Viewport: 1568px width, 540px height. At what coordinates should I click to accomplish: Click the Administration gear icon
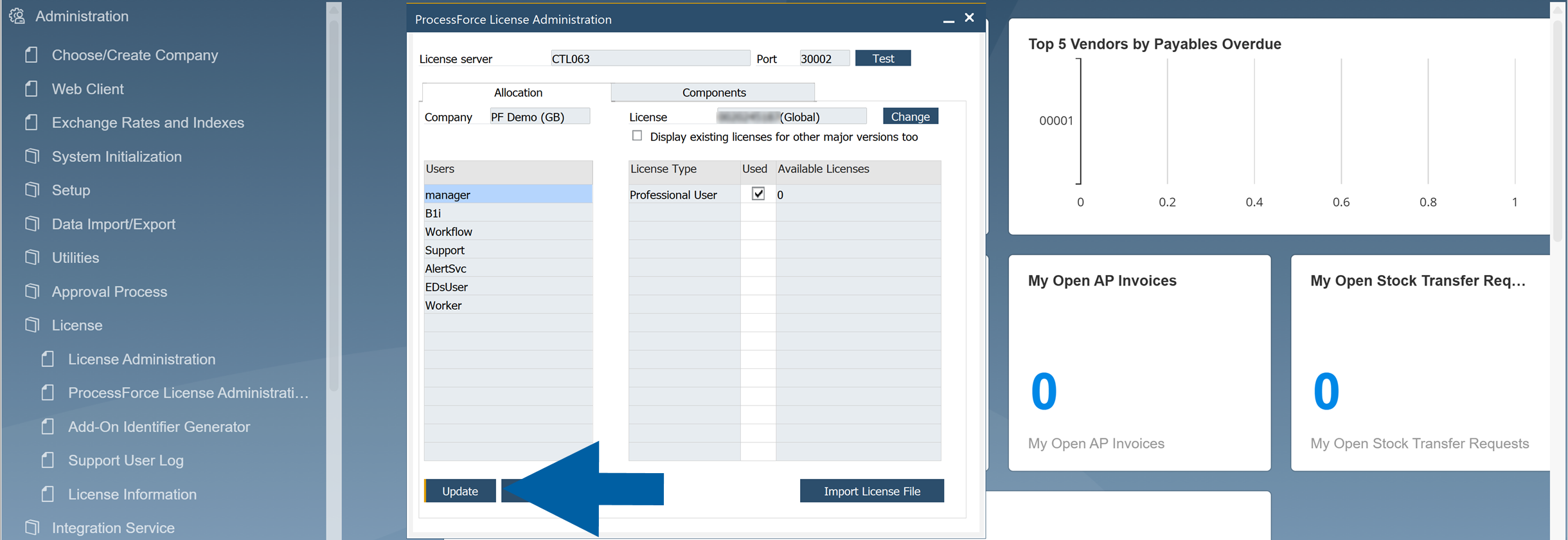coord(17,16)
